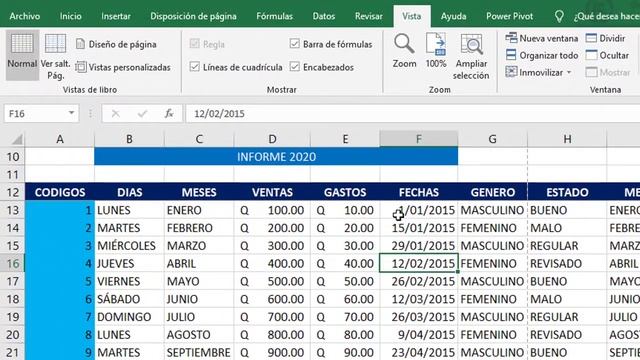
Task: Select the MALO cell in row 14
Action: (567, 228)
